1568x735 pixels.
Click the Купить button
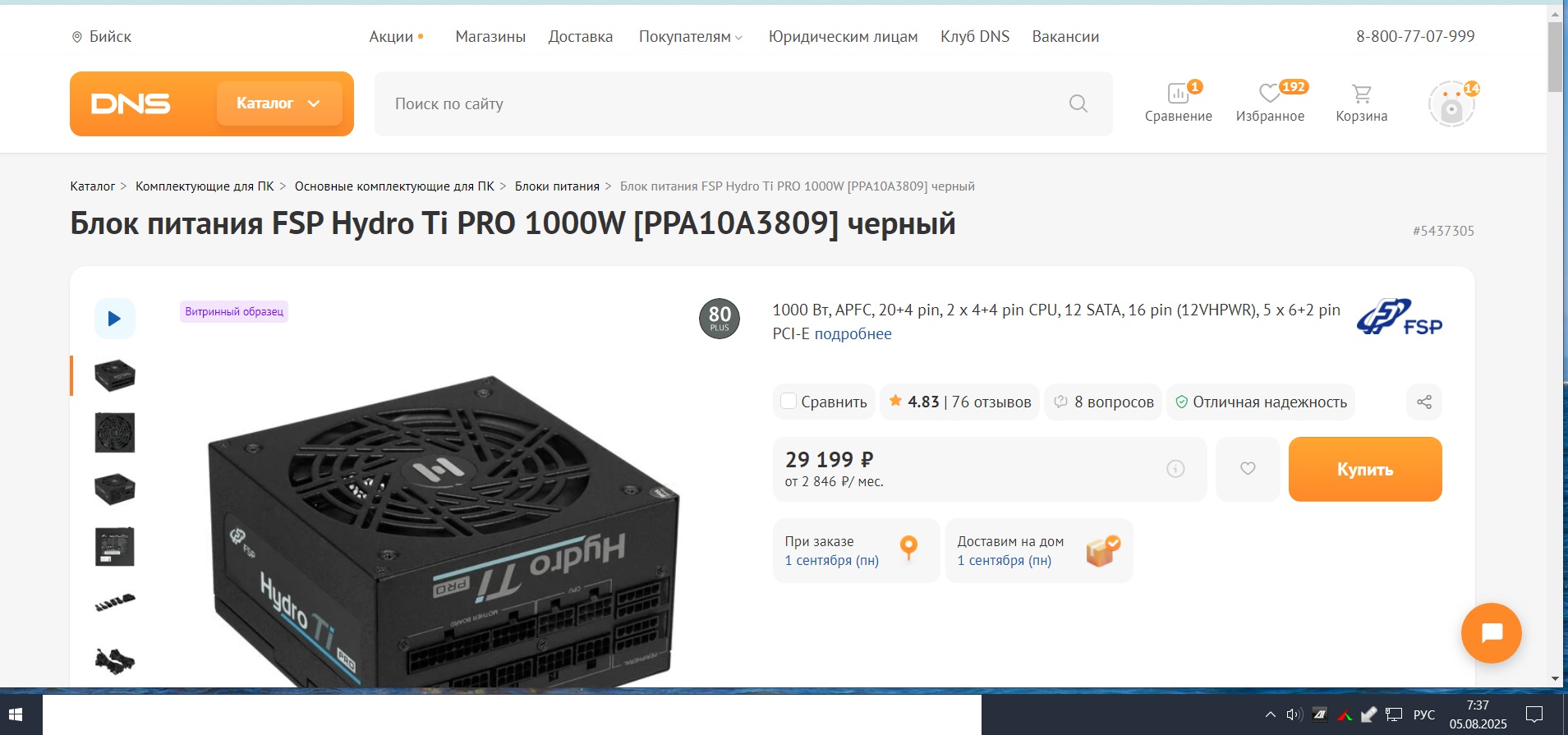coord(1365,469)
